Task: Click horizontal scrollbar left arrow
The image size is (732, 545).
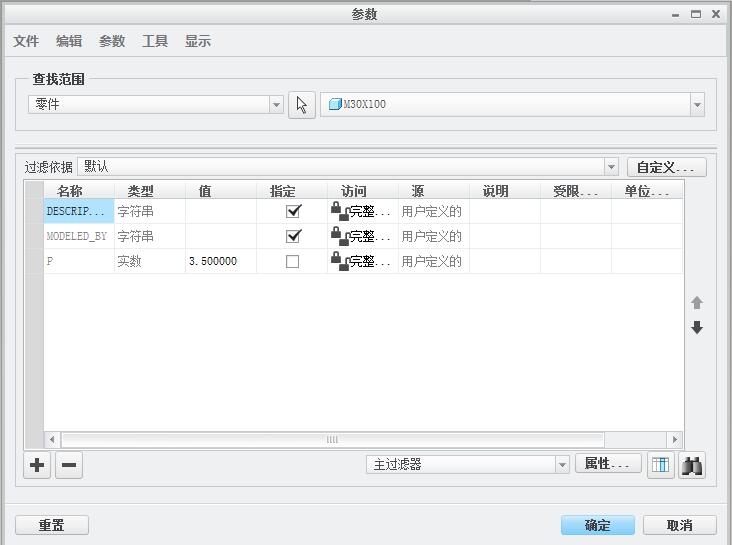Action: click(52, 439)
